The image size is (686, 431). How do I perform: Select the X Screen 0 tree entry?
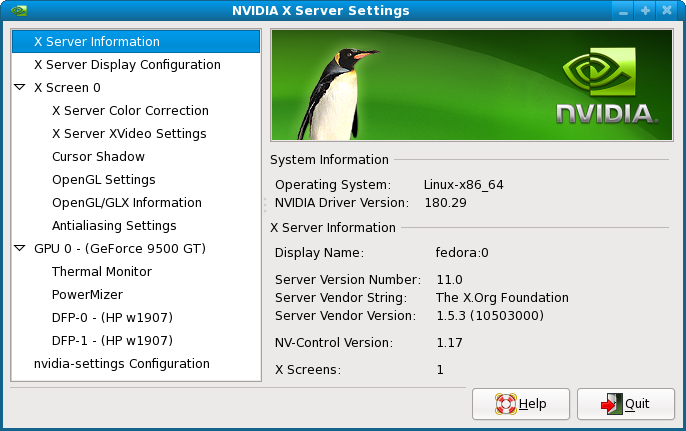[x=67, y=88]
